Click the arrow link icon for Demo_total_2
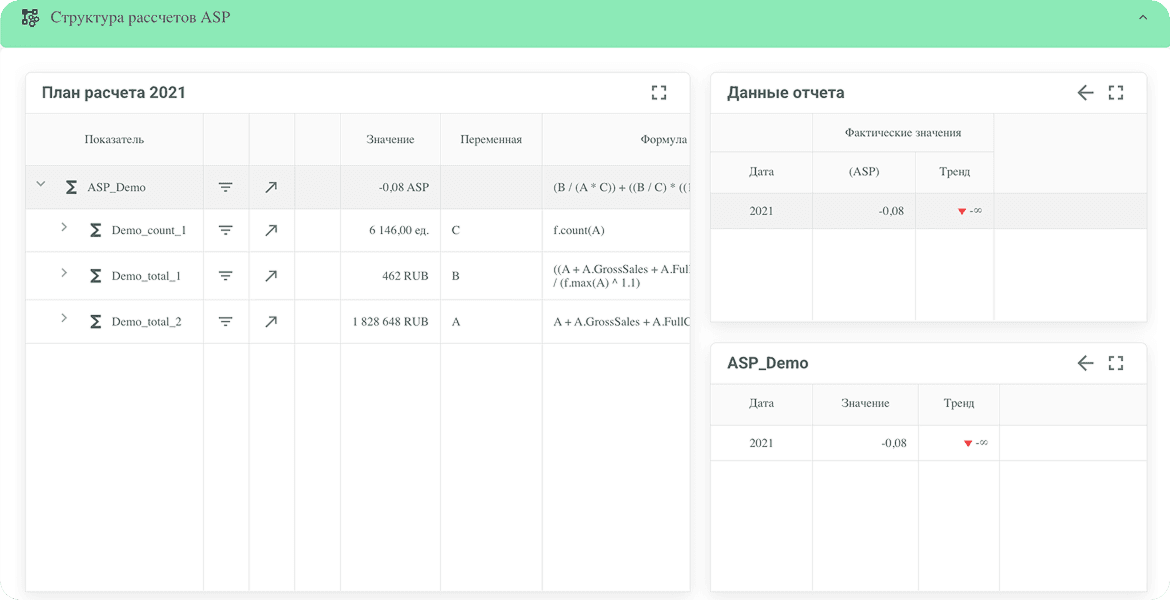Screen dimensions: 1170x600 click(271, 322)
